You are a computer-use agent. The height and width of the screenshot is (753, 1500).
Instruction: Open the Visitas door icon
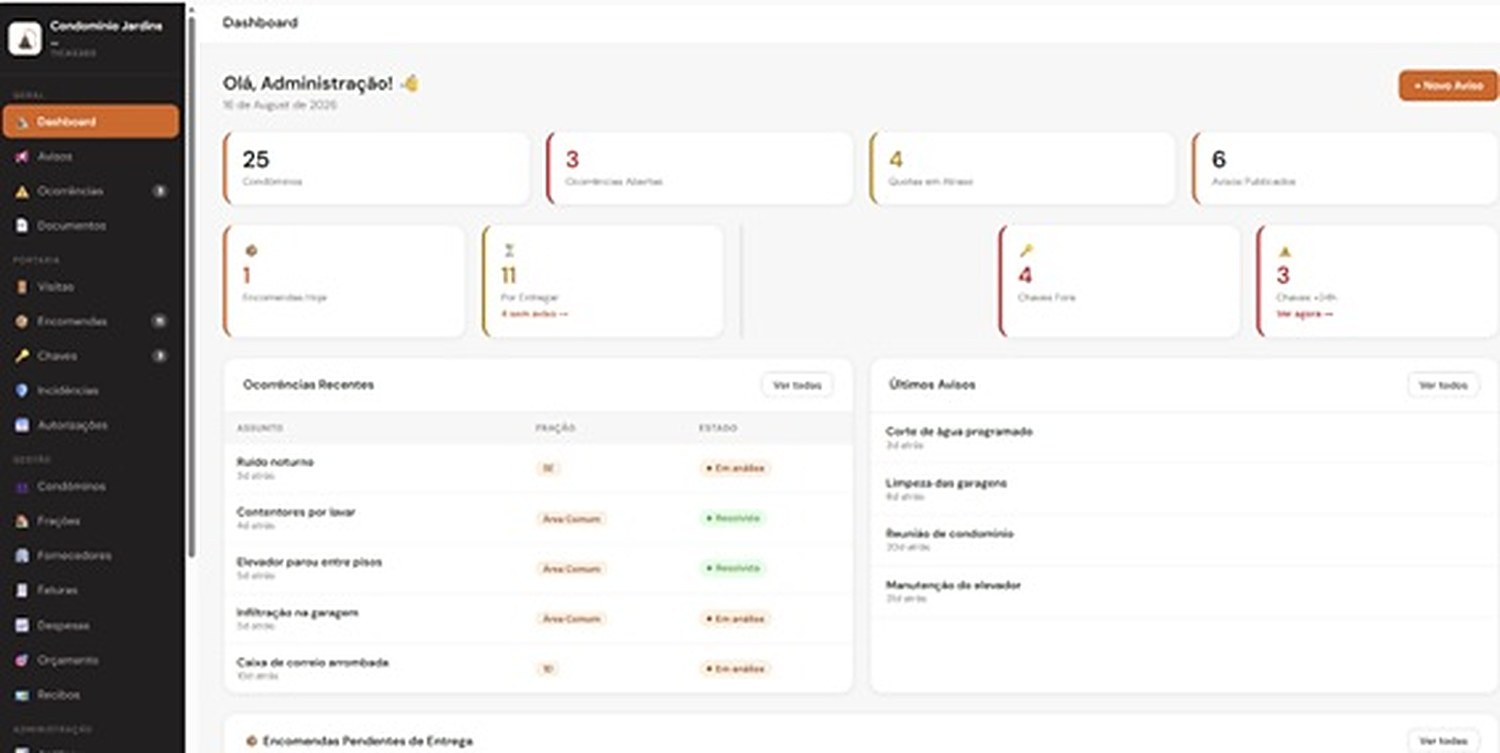click(x=22, y=287)
